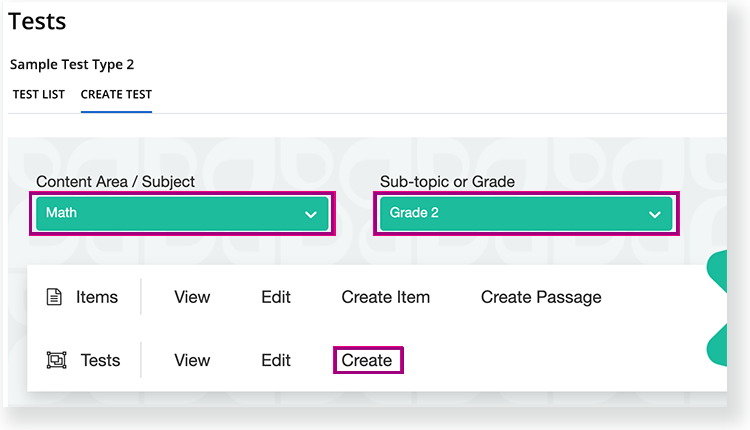Click the Tests row label
750x430 pixels.
[100, 360]
